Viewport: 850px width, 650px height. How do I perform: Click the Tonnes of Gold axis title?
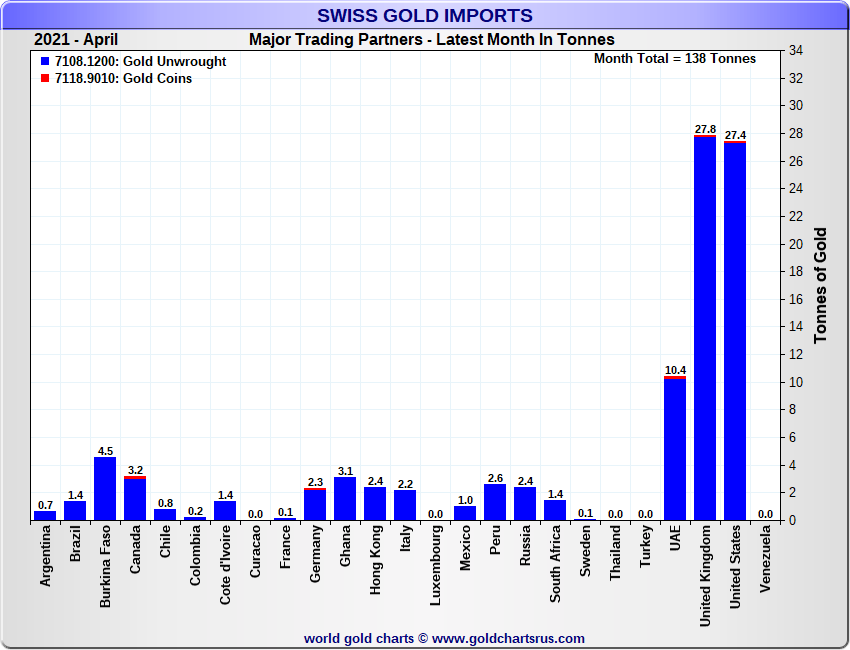pos(820,285)
